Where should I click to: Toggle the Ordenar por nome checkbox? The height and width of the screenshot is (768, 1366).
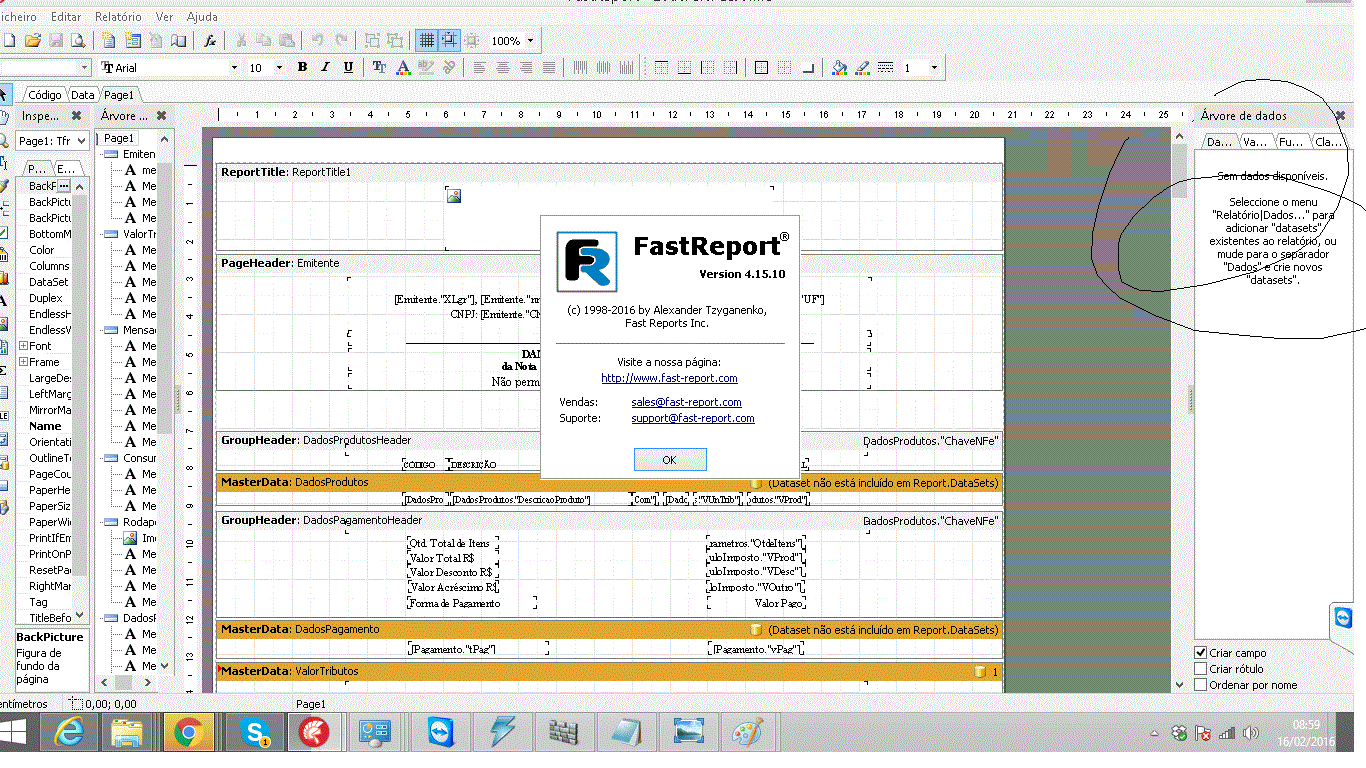1201,685
